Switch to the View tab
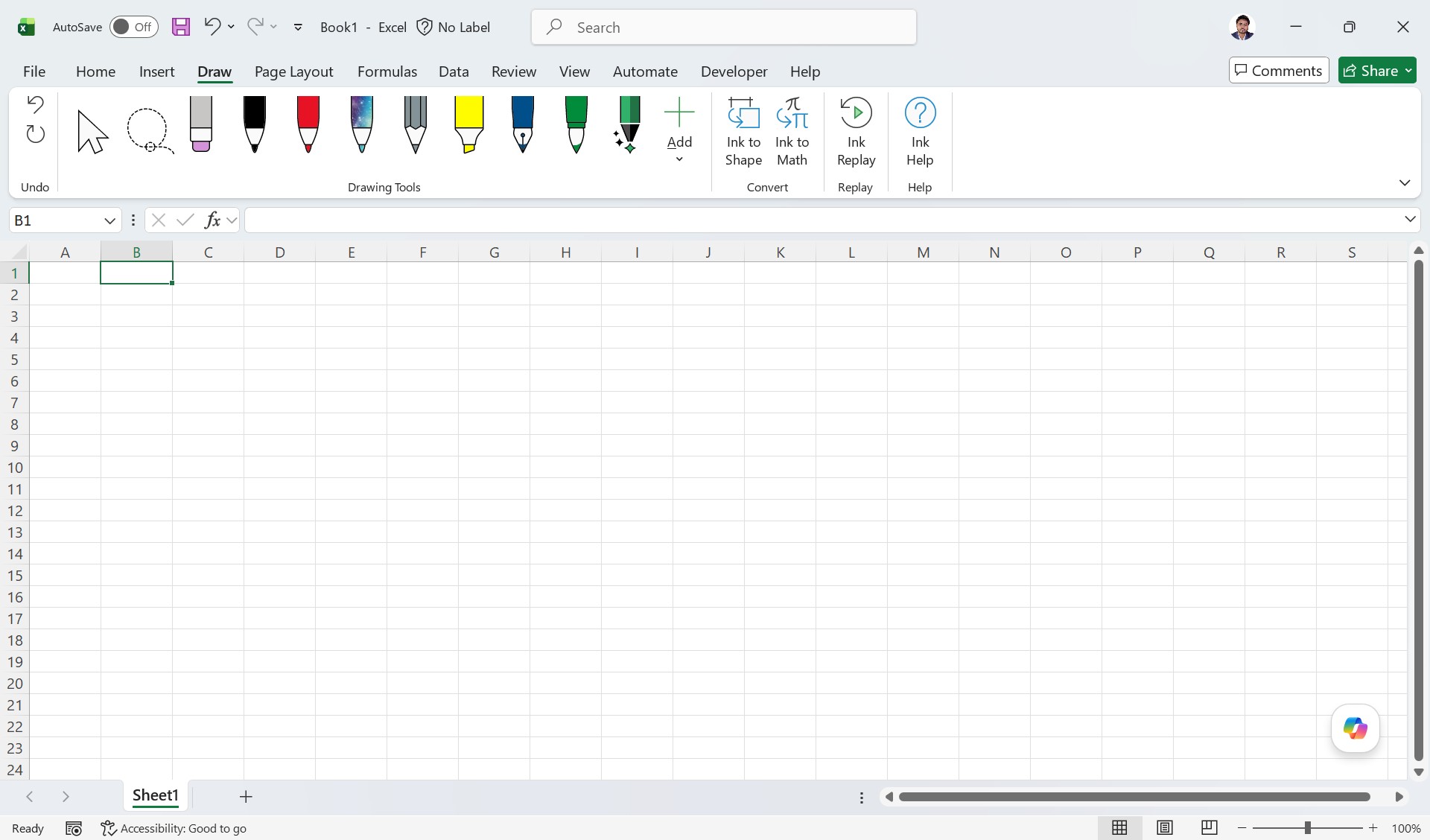 [x=574, y=71]
